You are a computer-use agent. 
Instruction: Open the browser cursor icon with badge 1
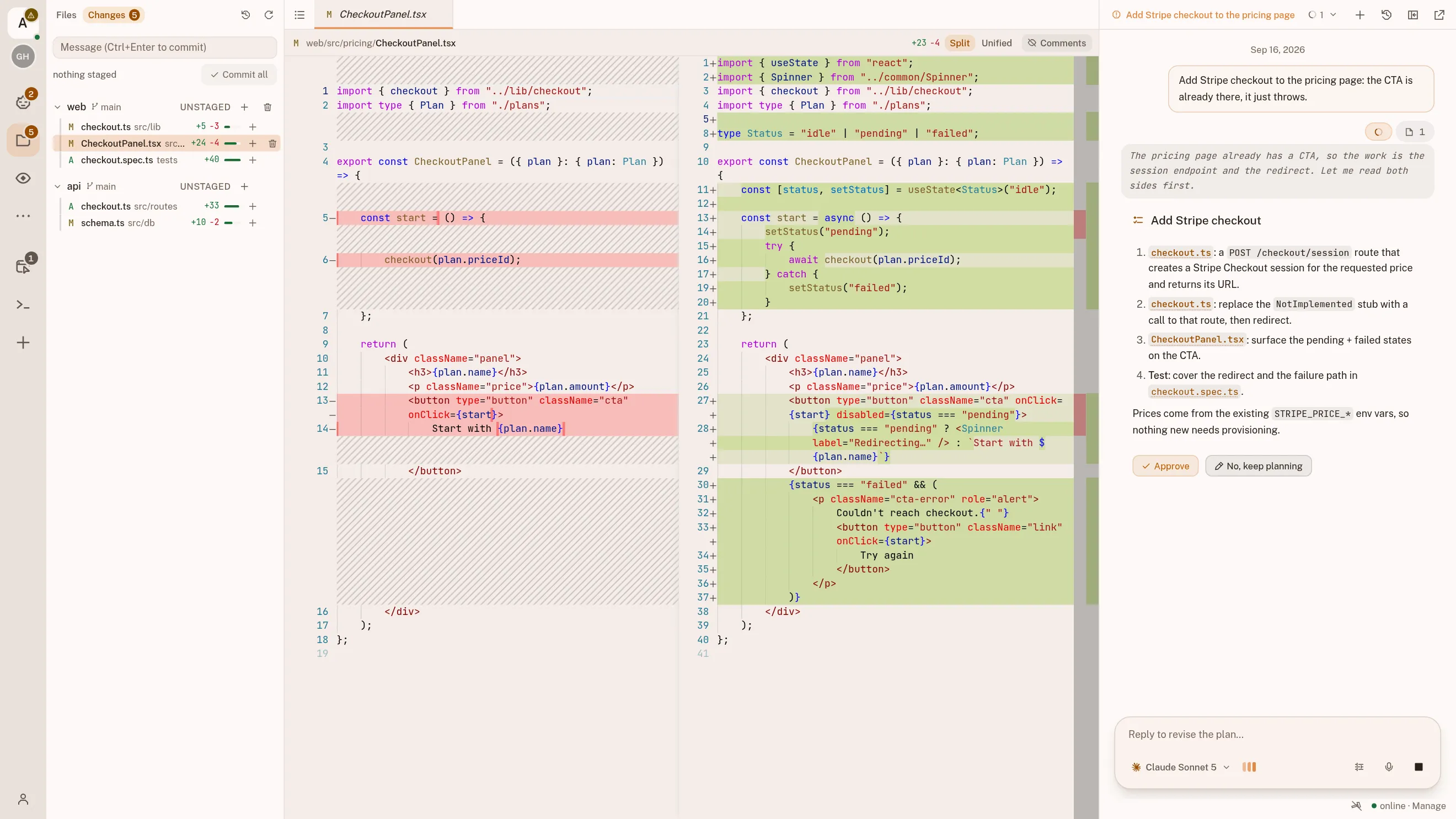(x=23, y=266)
